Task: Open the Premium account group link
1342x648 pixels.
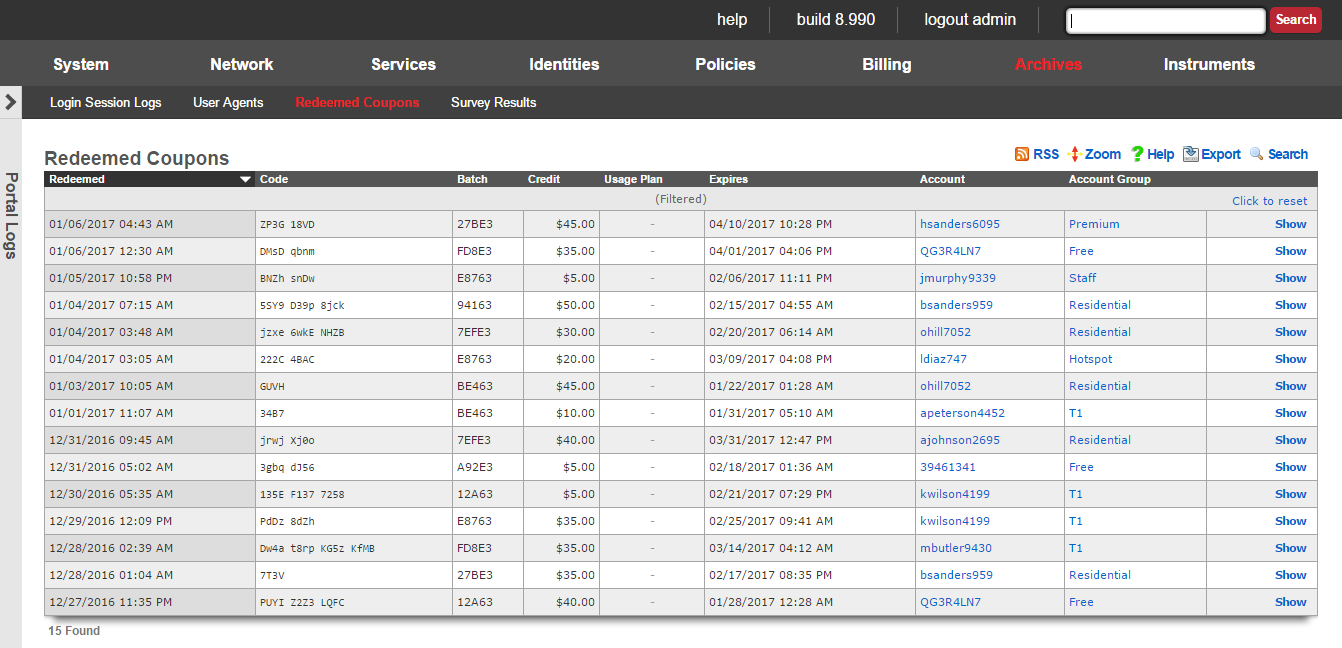Action: 1094,224
